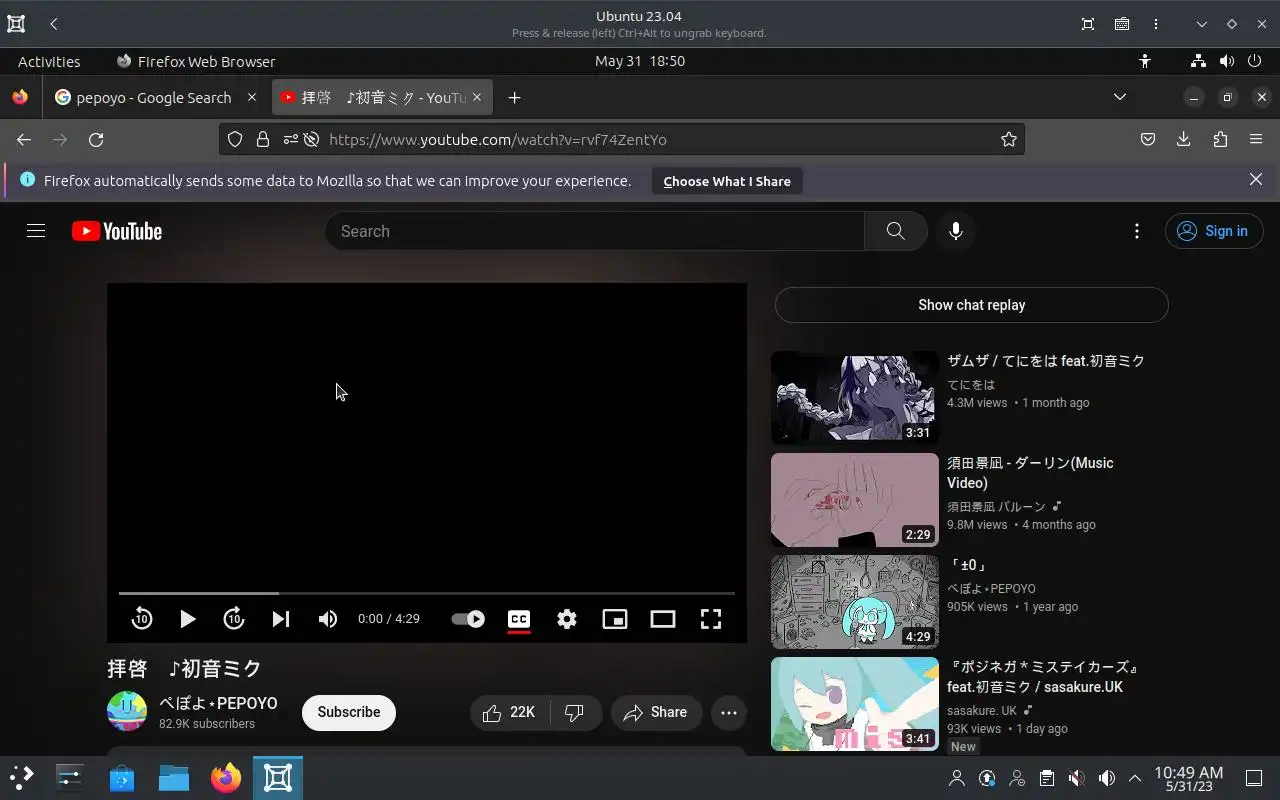The image size is (1280, 800).
Task: Subscribe to the PEPOYO channel
Action: click(349, 712)
